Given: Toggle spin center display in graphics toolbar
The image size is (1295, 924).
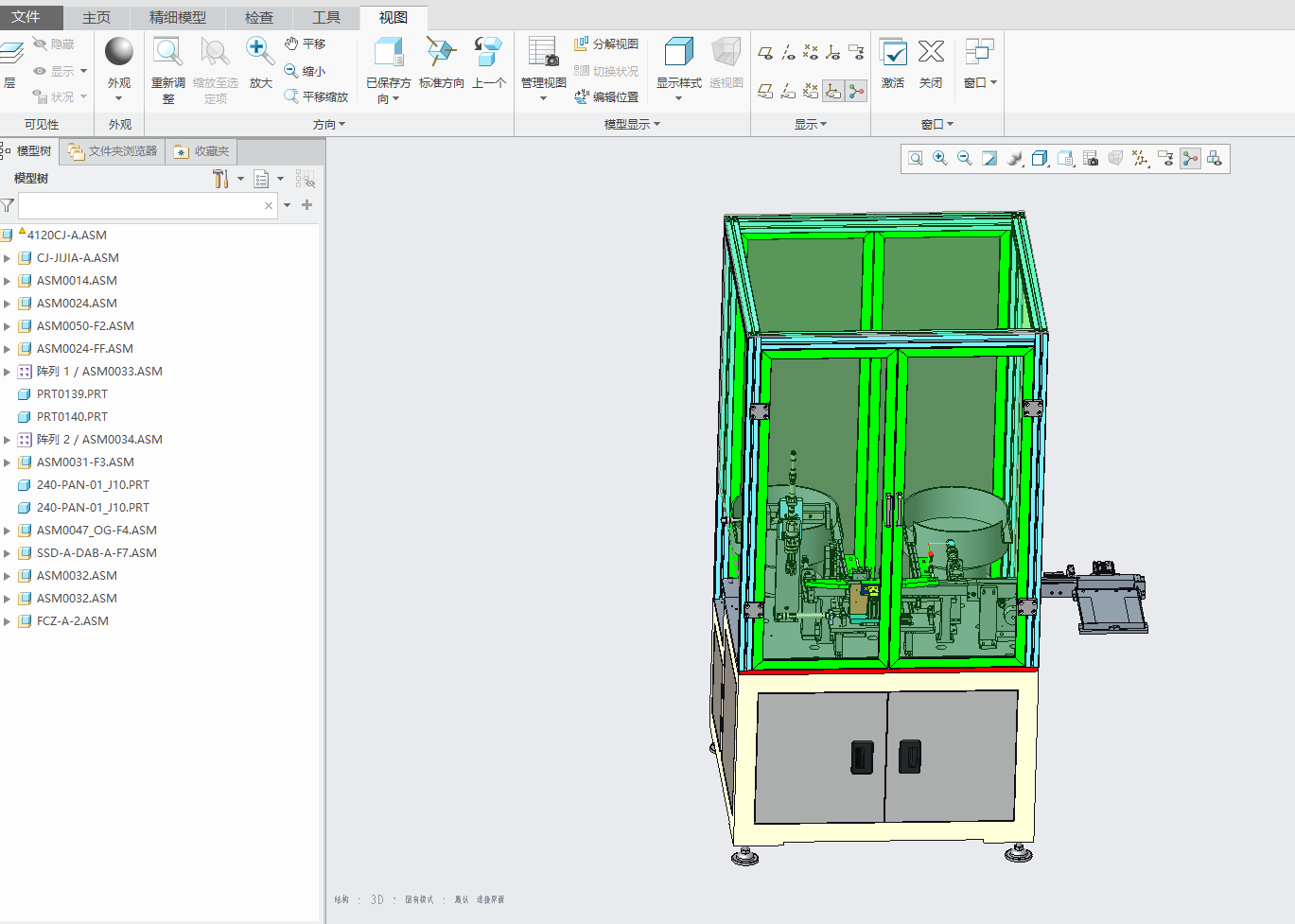Looking at the screenshot, I should [x=1190, y=159].
